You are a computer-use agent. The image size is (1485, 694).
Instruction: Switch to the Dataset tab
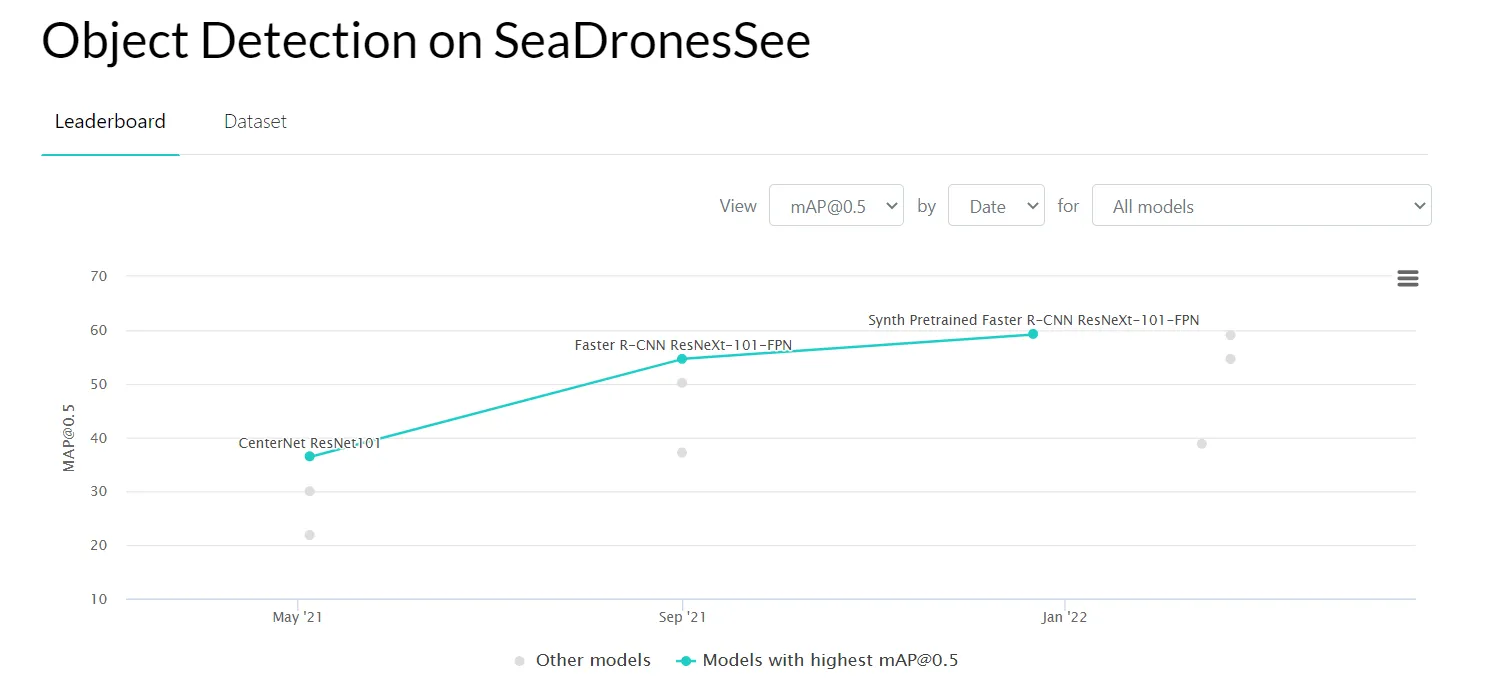point(255,122)
